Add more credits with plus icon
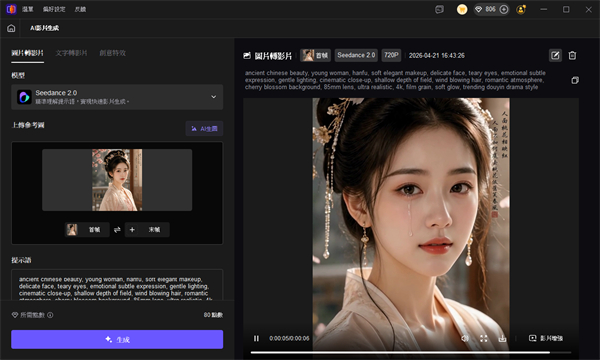Viewport: 600px width, 360px height. coord(504,9)
